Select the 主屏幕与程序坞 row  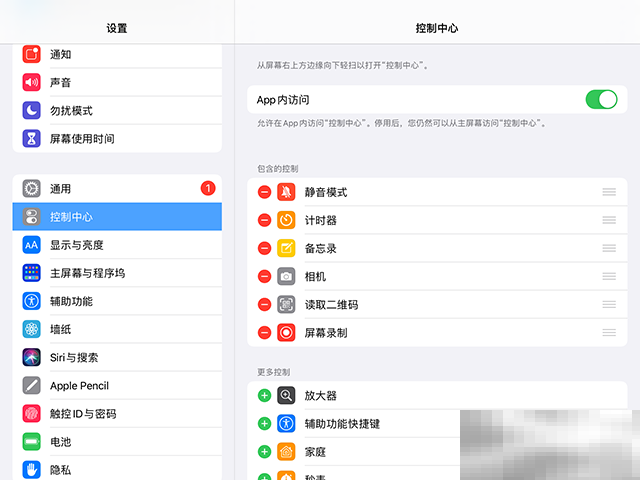tap(117, 273)
